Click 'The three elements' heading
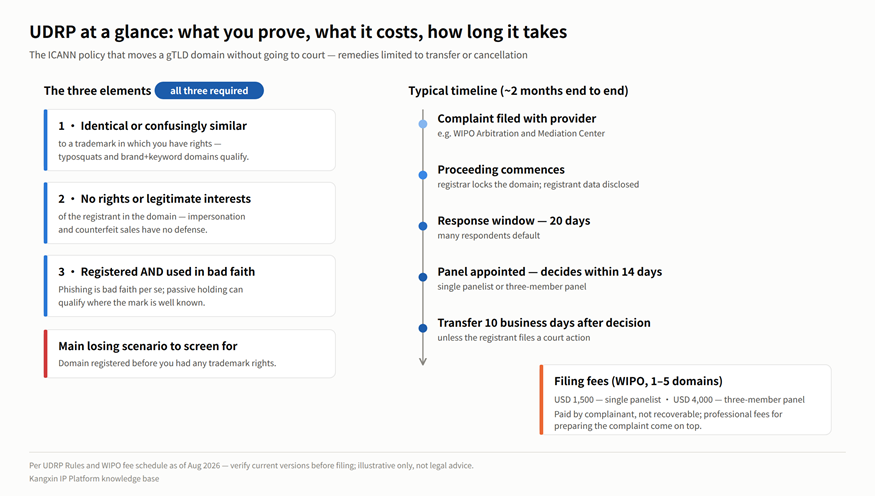Viewport: 875px width, 496px height. point(98,90)
